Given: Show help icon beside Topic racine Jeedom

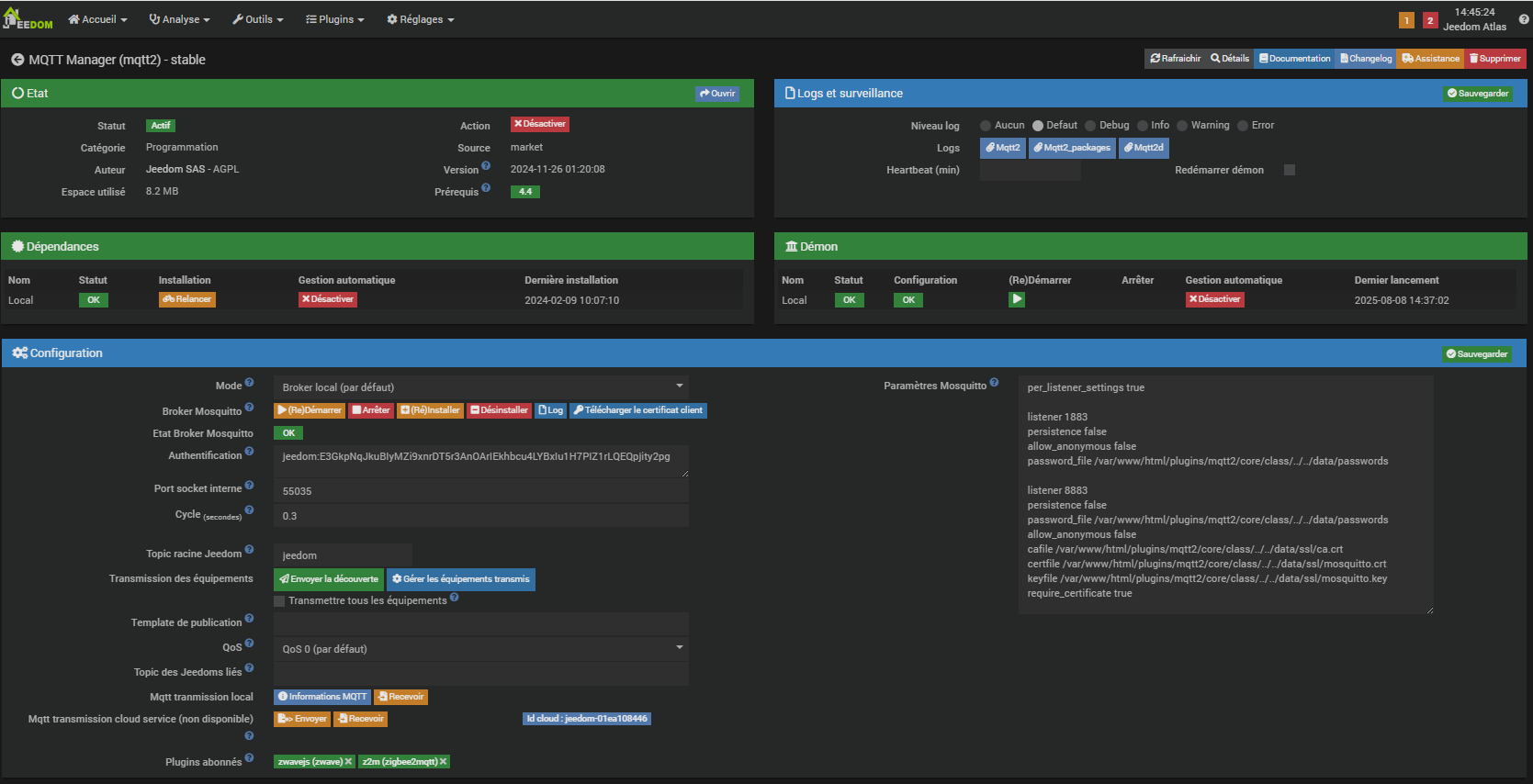Looking at the screenshot, I should click(x=249, y=550).
